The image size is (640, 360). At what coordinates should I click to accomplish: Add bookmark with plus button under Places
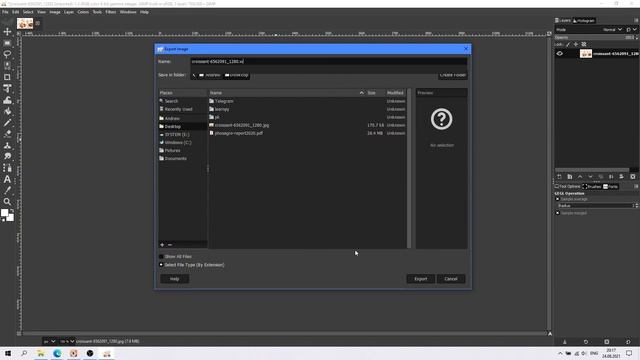tap(162, 244)
